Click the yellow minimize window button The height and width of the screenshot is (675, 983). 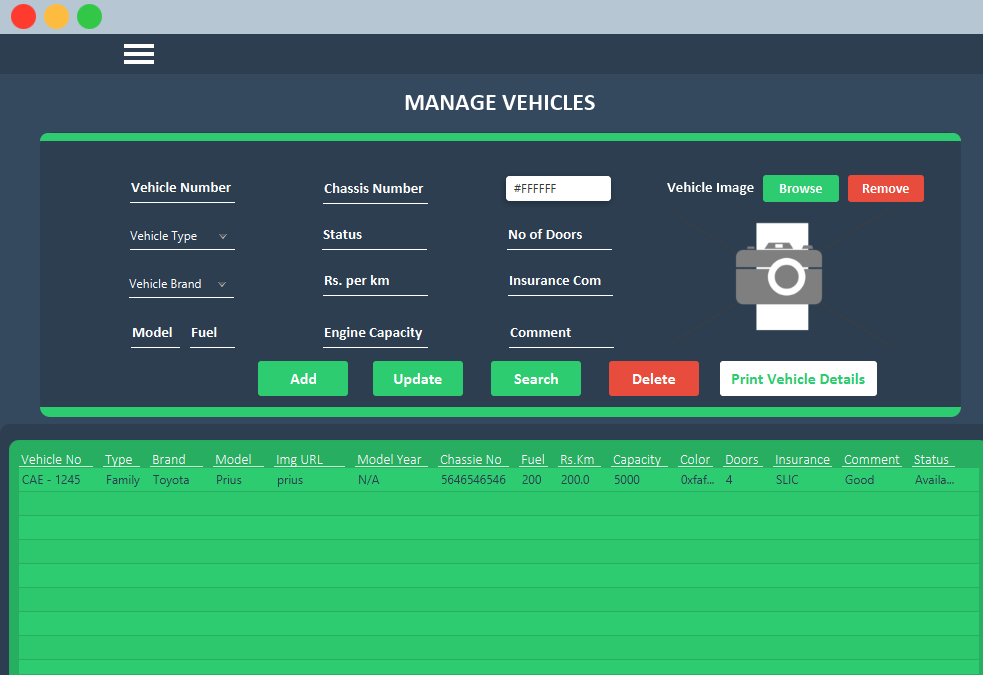coord(56,16)
